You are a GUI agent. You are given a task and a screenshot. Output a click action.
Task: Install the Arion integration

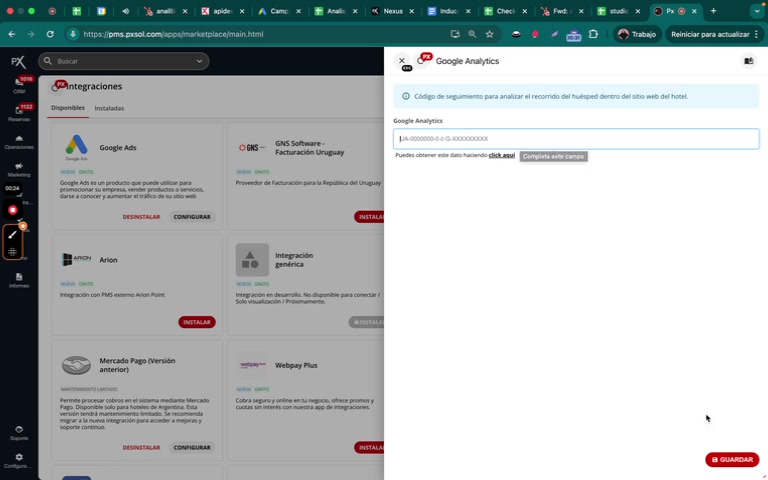tap(197, 322)
